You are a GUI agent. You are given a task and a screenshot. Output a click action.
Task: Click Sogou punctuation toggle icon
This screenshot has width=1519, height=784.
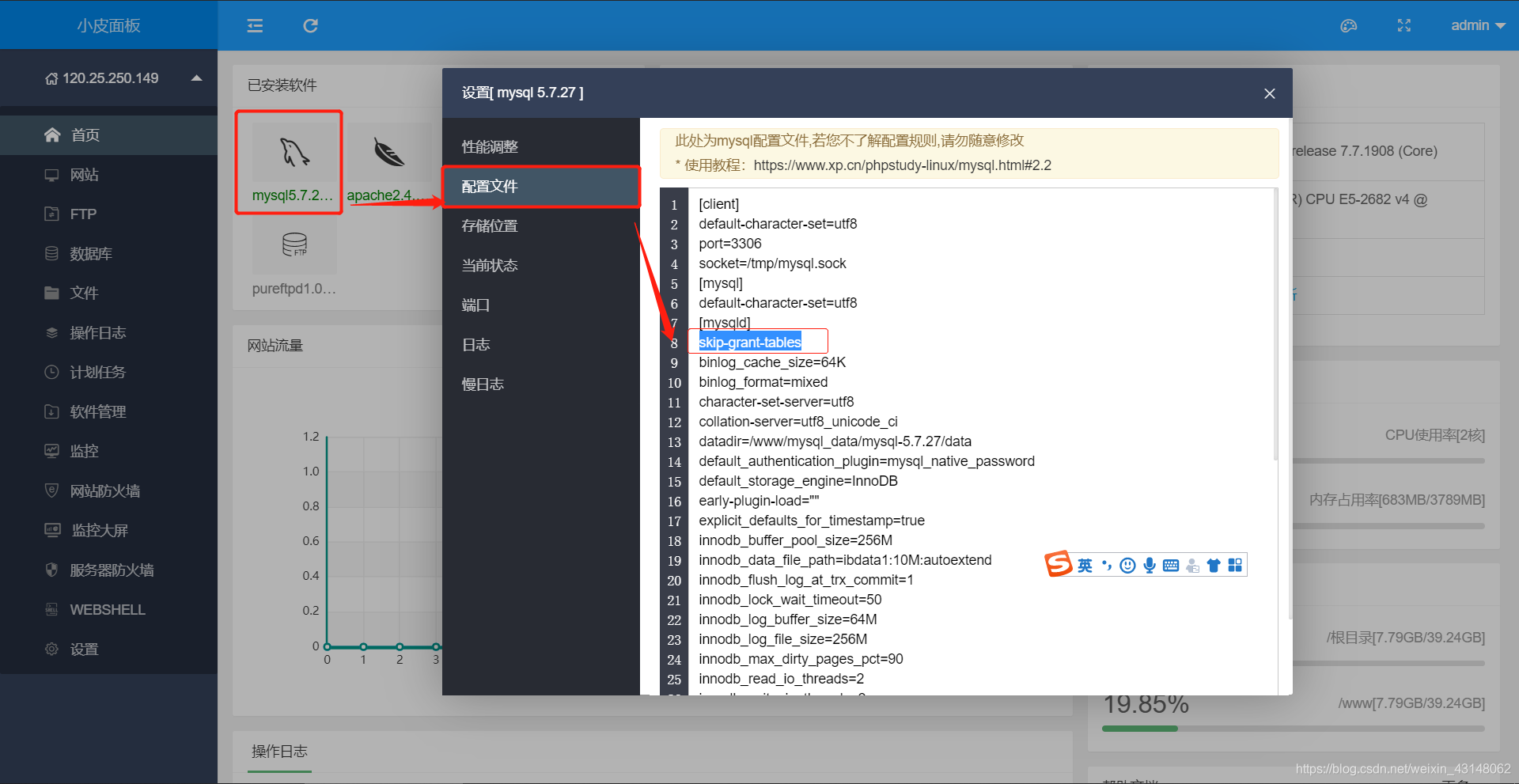coord(1107,566)
